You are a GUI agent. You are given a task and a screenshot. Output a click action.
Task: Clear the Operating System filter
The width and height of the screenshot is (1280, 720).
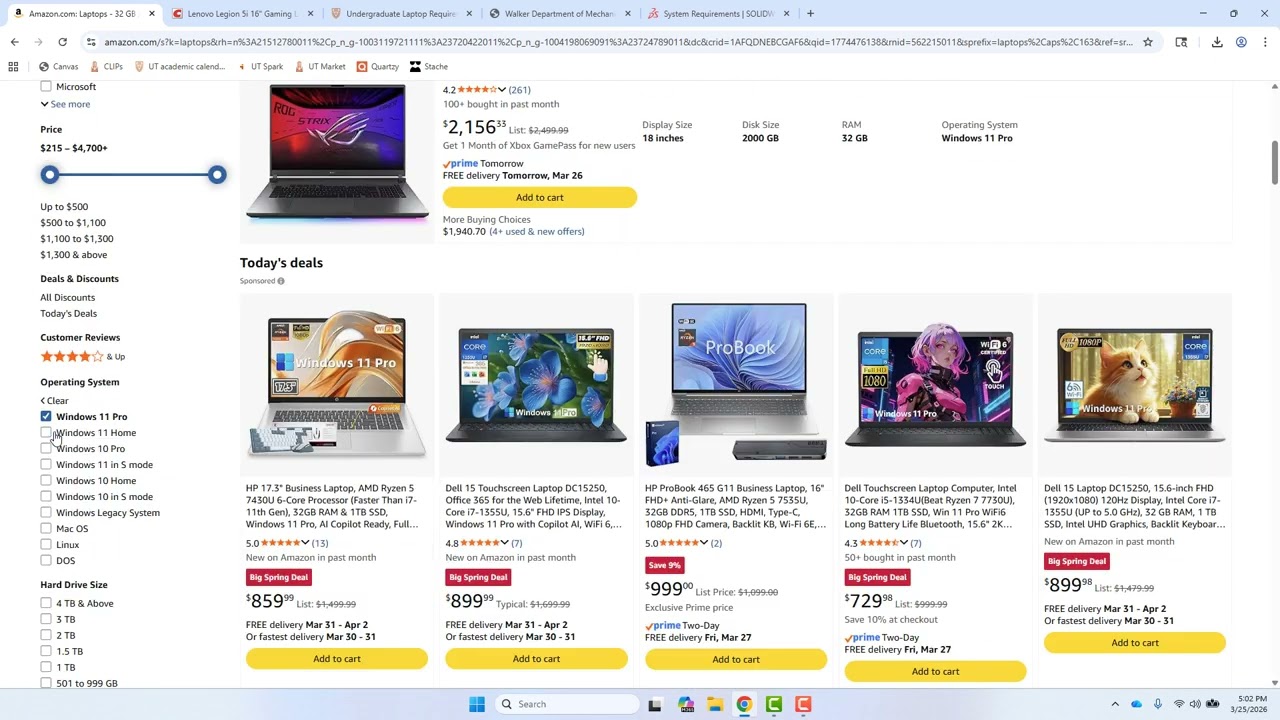pyautogui.click(x=54, y=401)
